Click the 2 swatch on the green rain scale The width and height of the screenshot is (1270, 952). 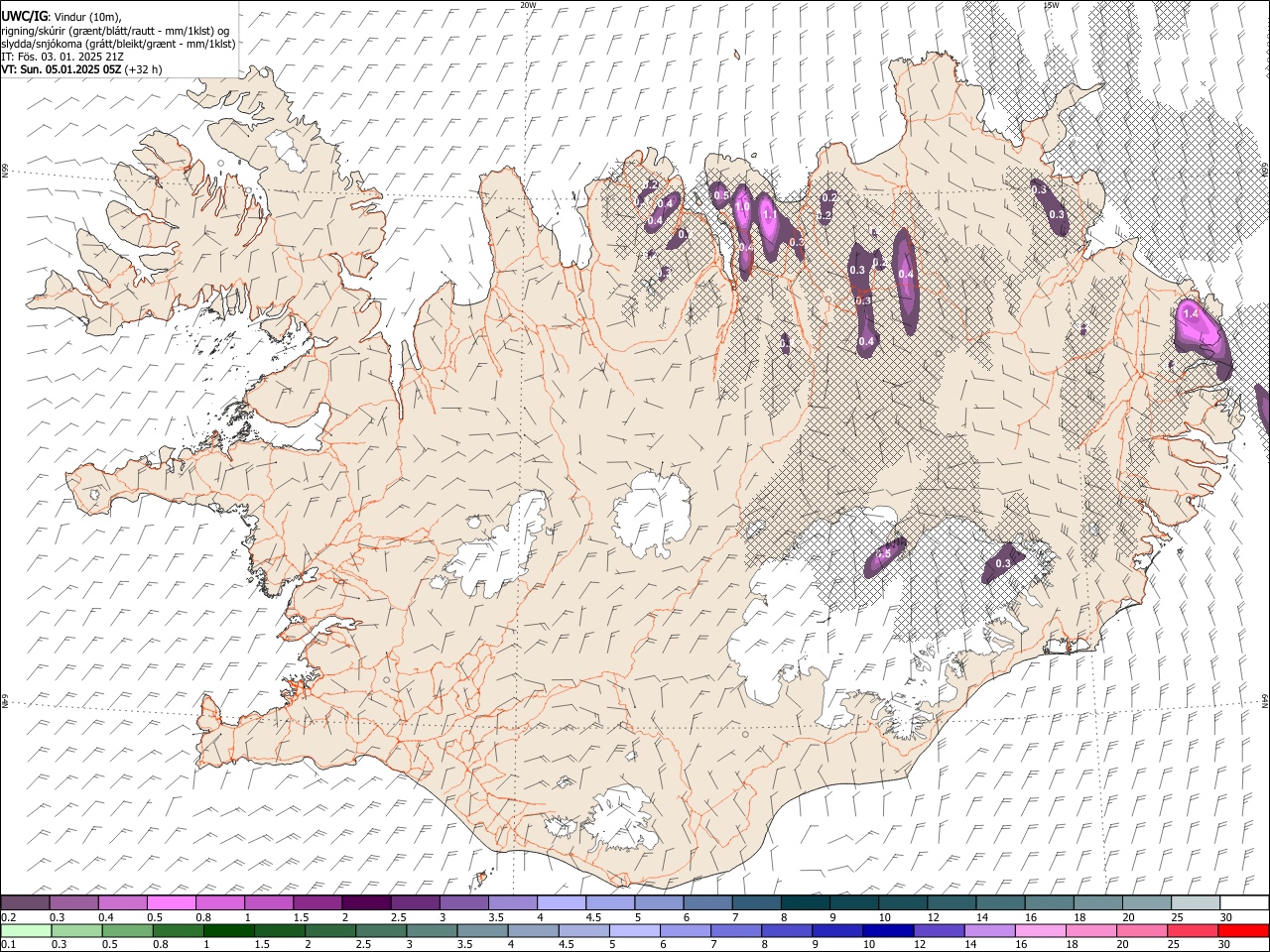(330, 930)
